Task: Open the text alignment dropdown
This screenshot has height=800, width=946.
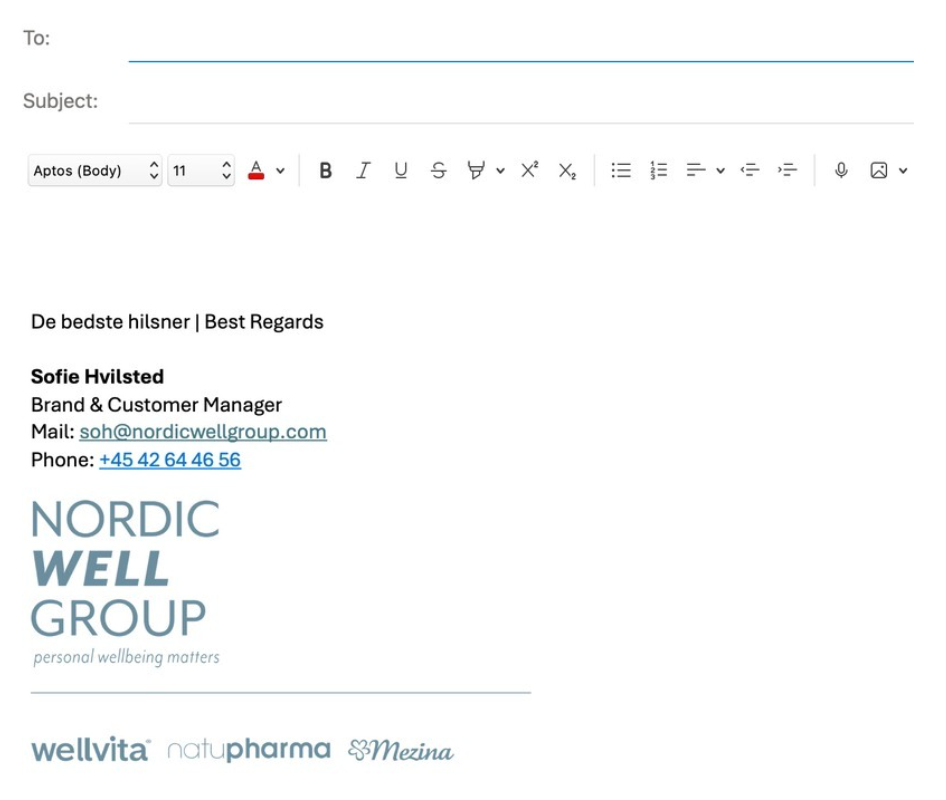Action: pyautogui.click(x=721, y=170)
